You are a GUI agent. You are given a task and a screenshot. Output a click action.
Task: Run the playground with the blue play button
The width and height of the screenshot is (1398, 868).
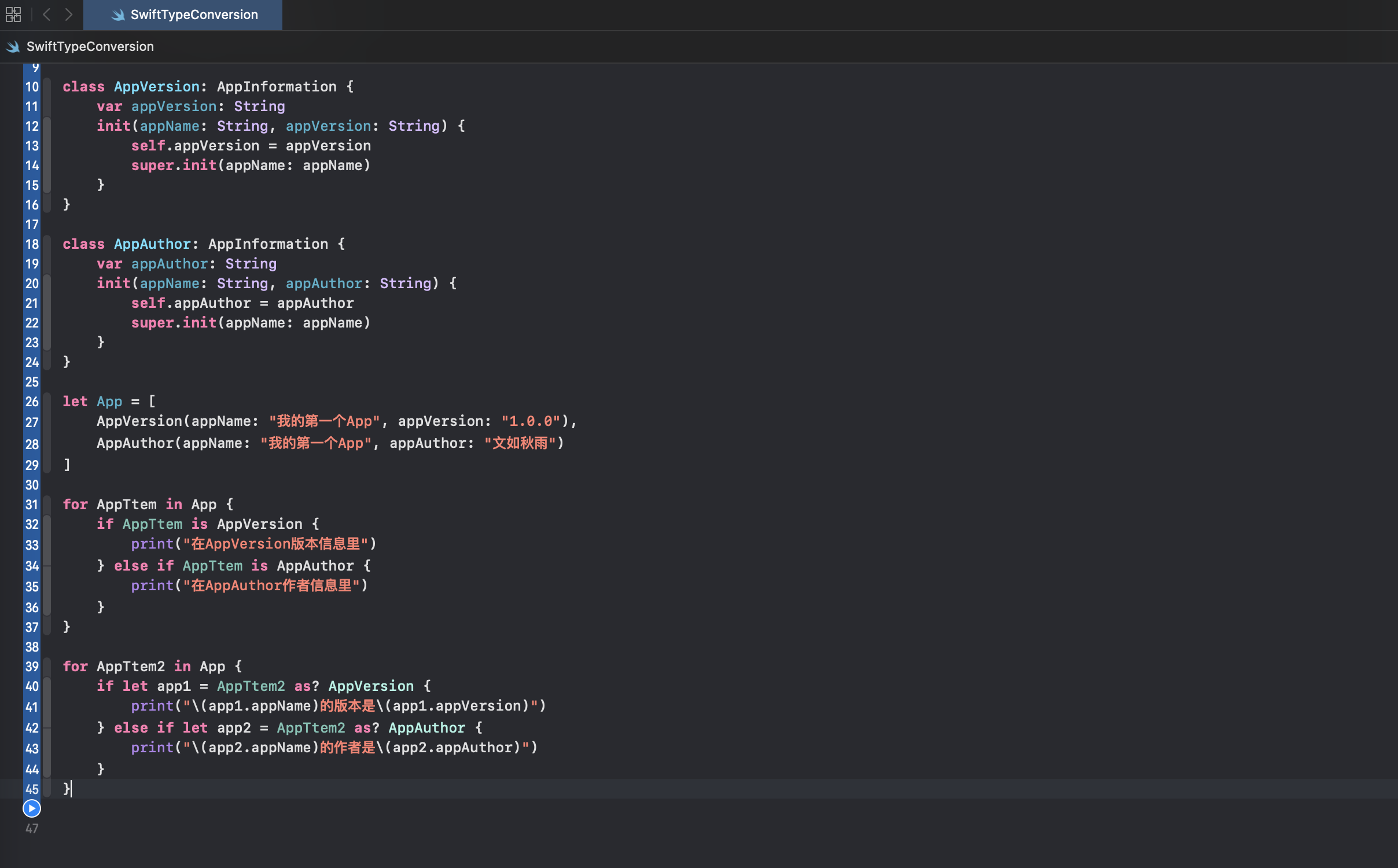32,808
